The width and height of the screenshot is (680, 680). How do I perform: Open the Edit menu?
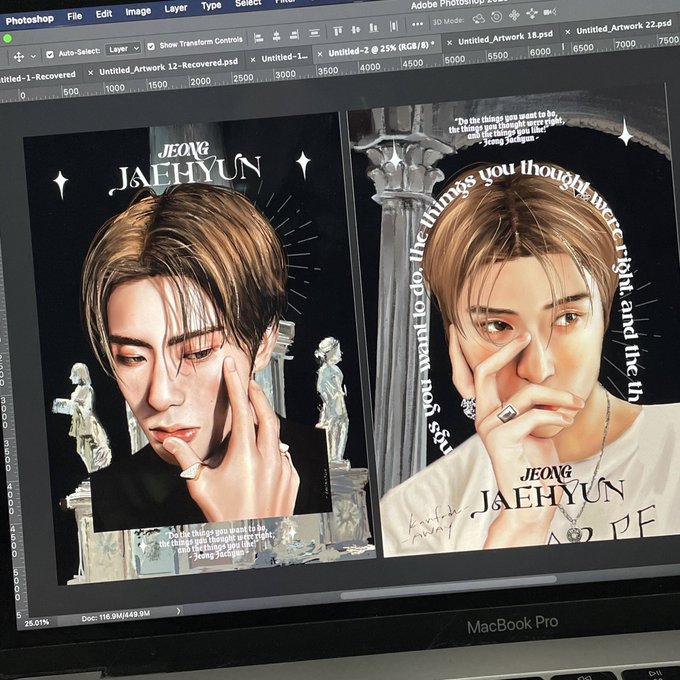click(104, 14)
